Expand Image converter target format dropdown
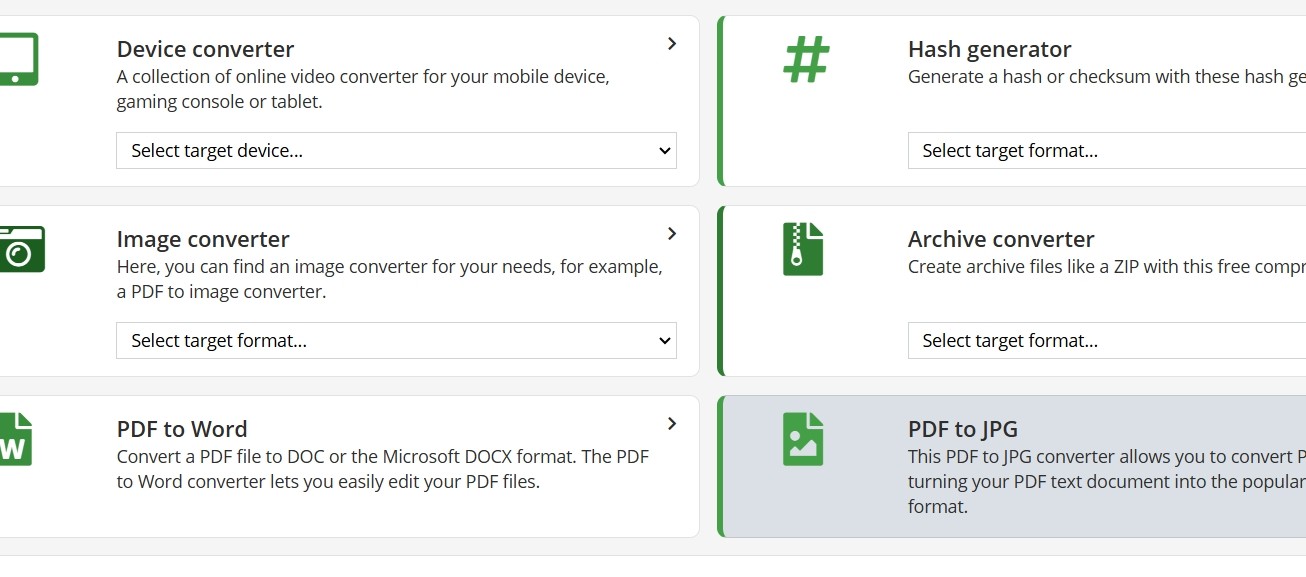This screenshot has width=1306, height=577. pos(396,341)
